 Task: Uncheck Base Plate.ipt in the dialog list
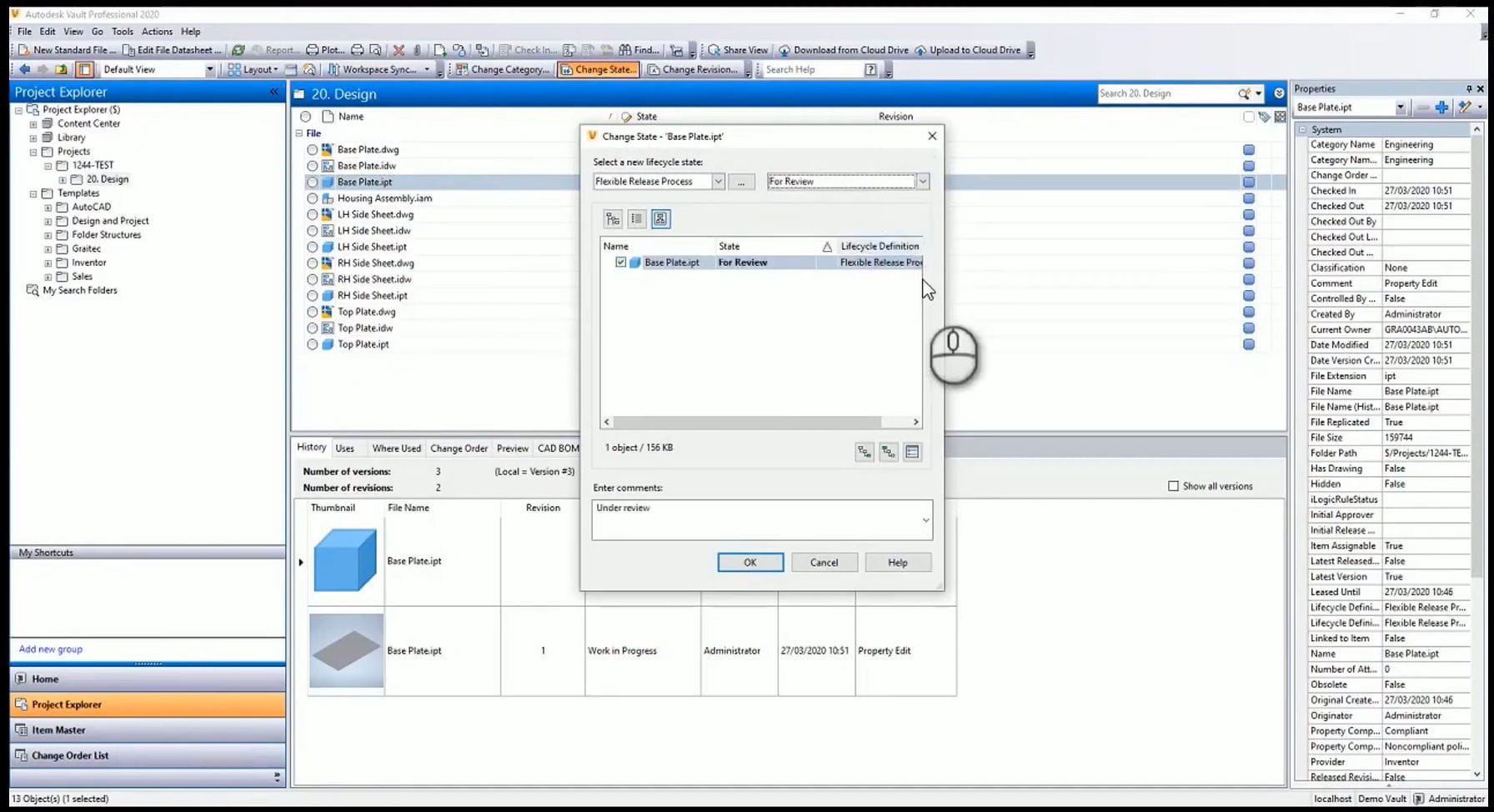(x=620, y=262)
